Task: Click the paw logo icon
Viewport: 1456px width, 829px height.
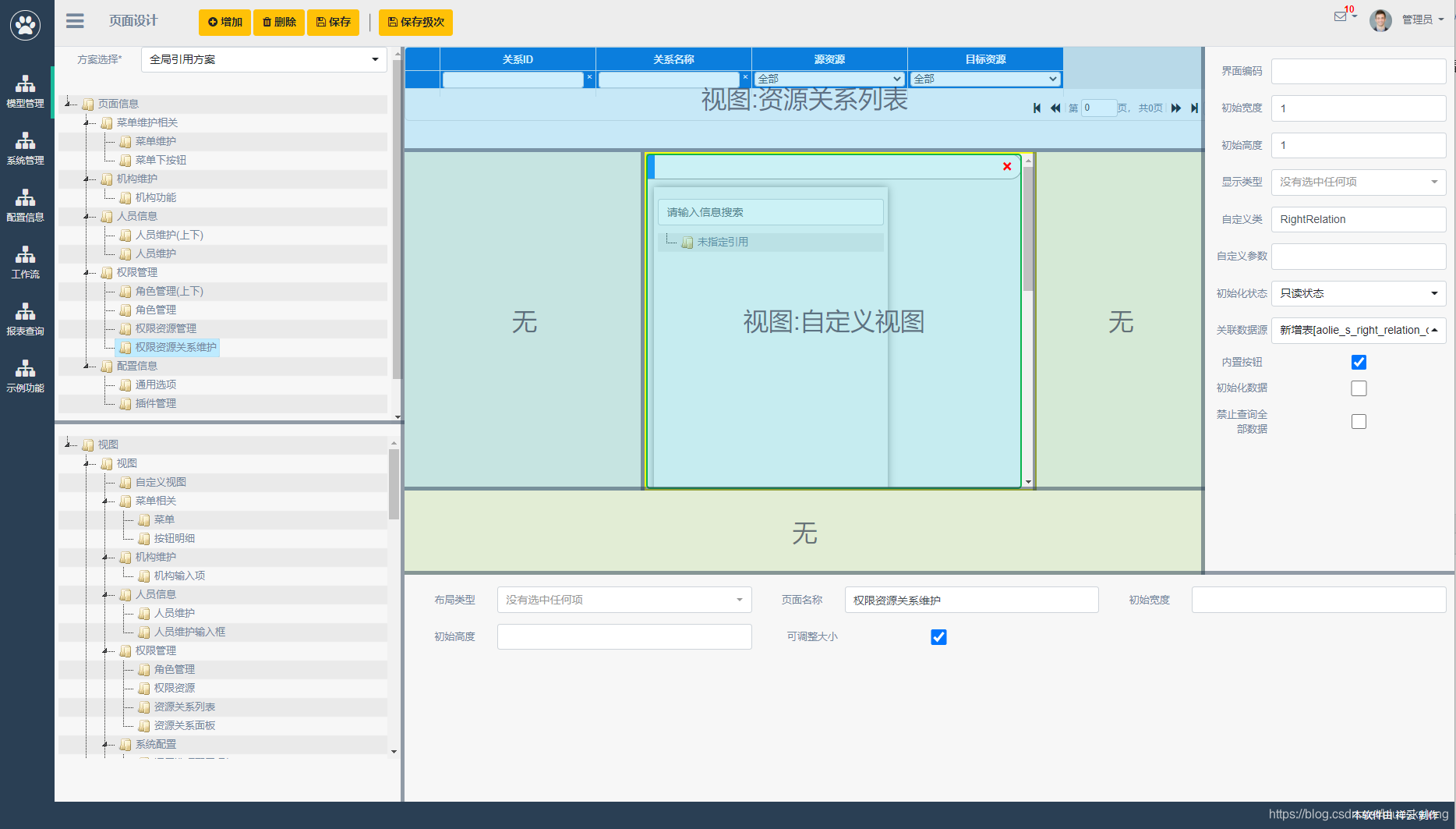Action: tap(26, 25)
